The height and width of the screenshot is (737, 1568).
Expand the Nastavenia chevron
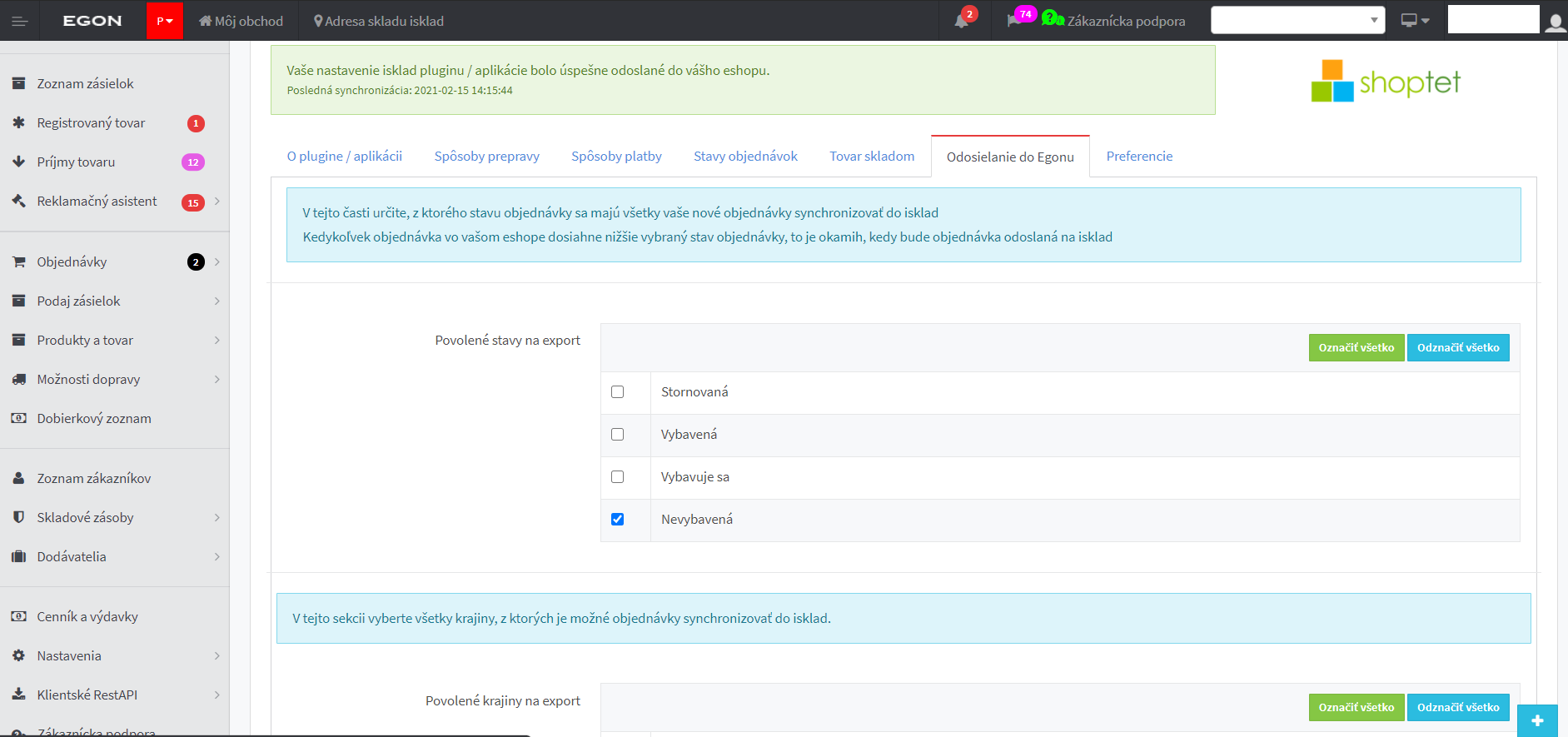pos(217,655)
